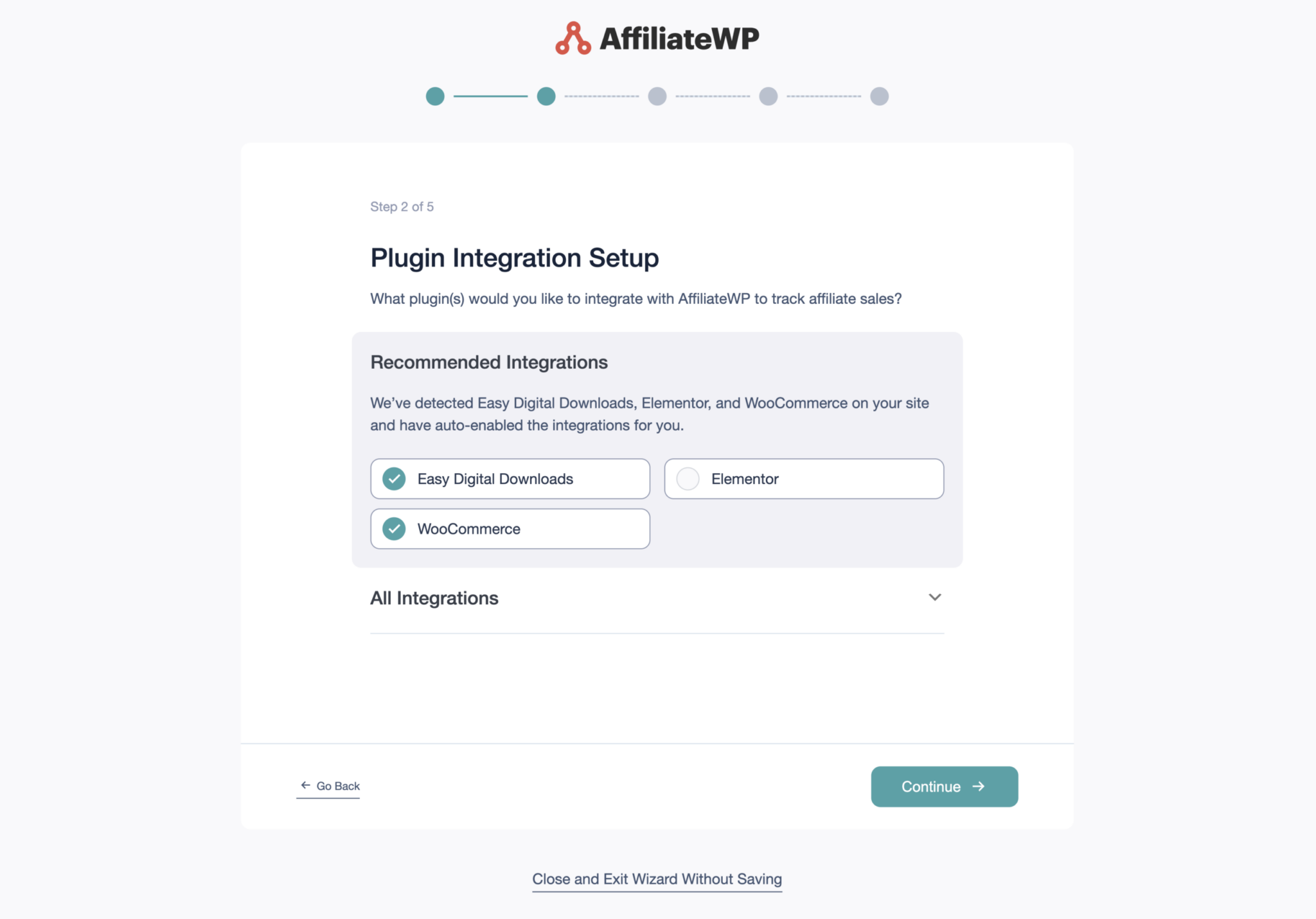This screenshot has height=919, width=1316.
Task: Click the first completed progress dot
Action: 436,96
